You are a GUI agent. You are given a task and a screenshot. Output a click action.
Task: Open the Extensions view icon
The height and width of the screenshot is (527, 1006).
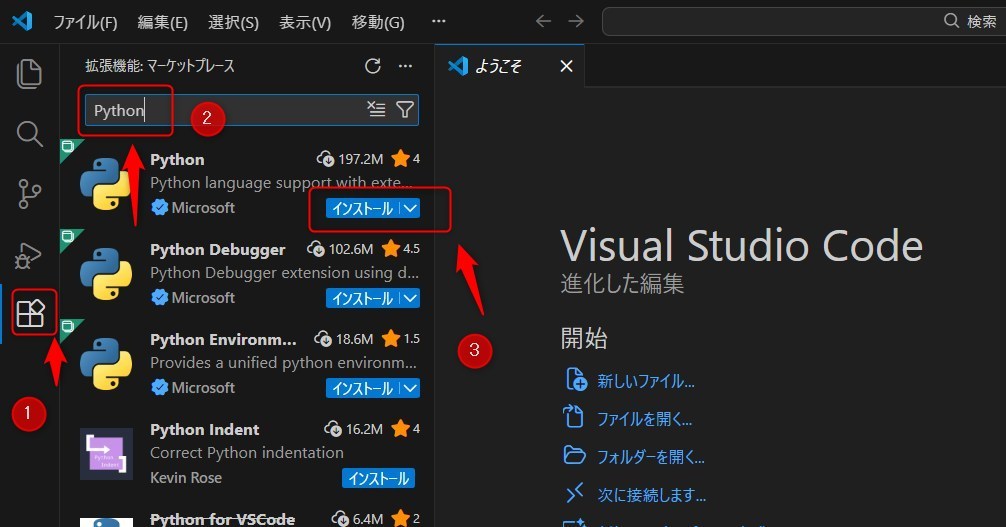click(30, 314)
